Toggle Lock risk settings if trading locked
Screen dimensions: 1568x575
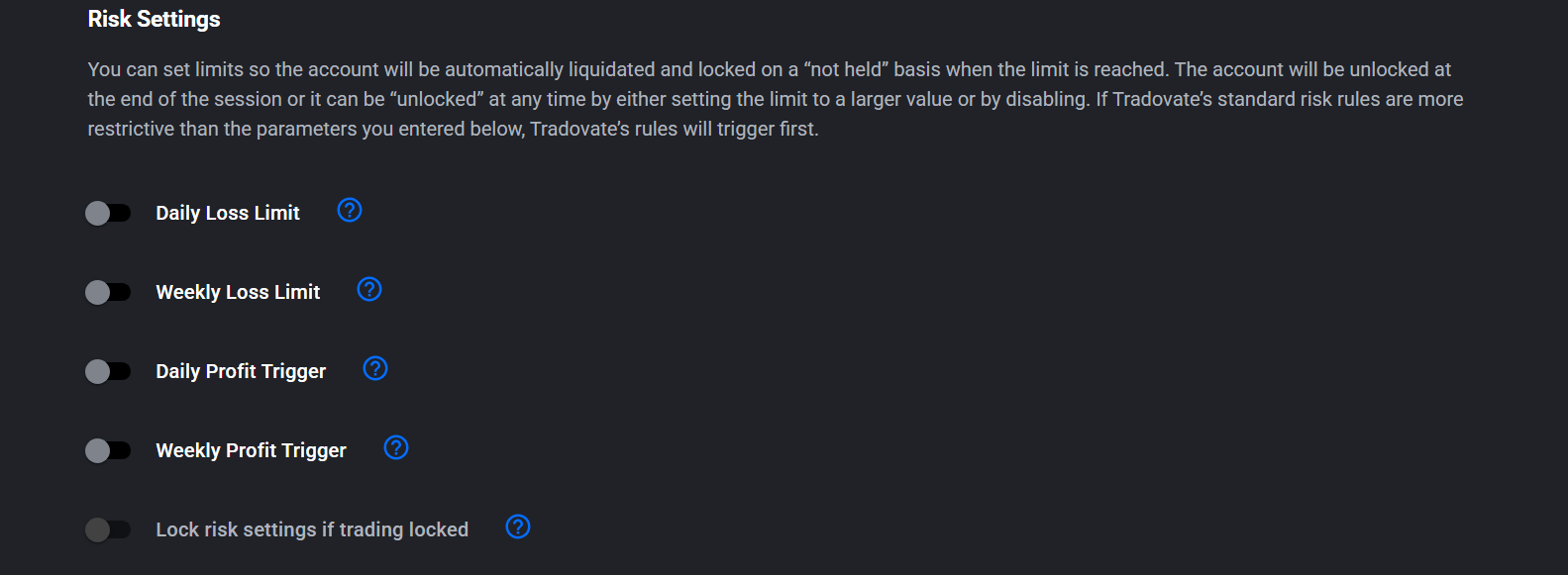[109, 528]
